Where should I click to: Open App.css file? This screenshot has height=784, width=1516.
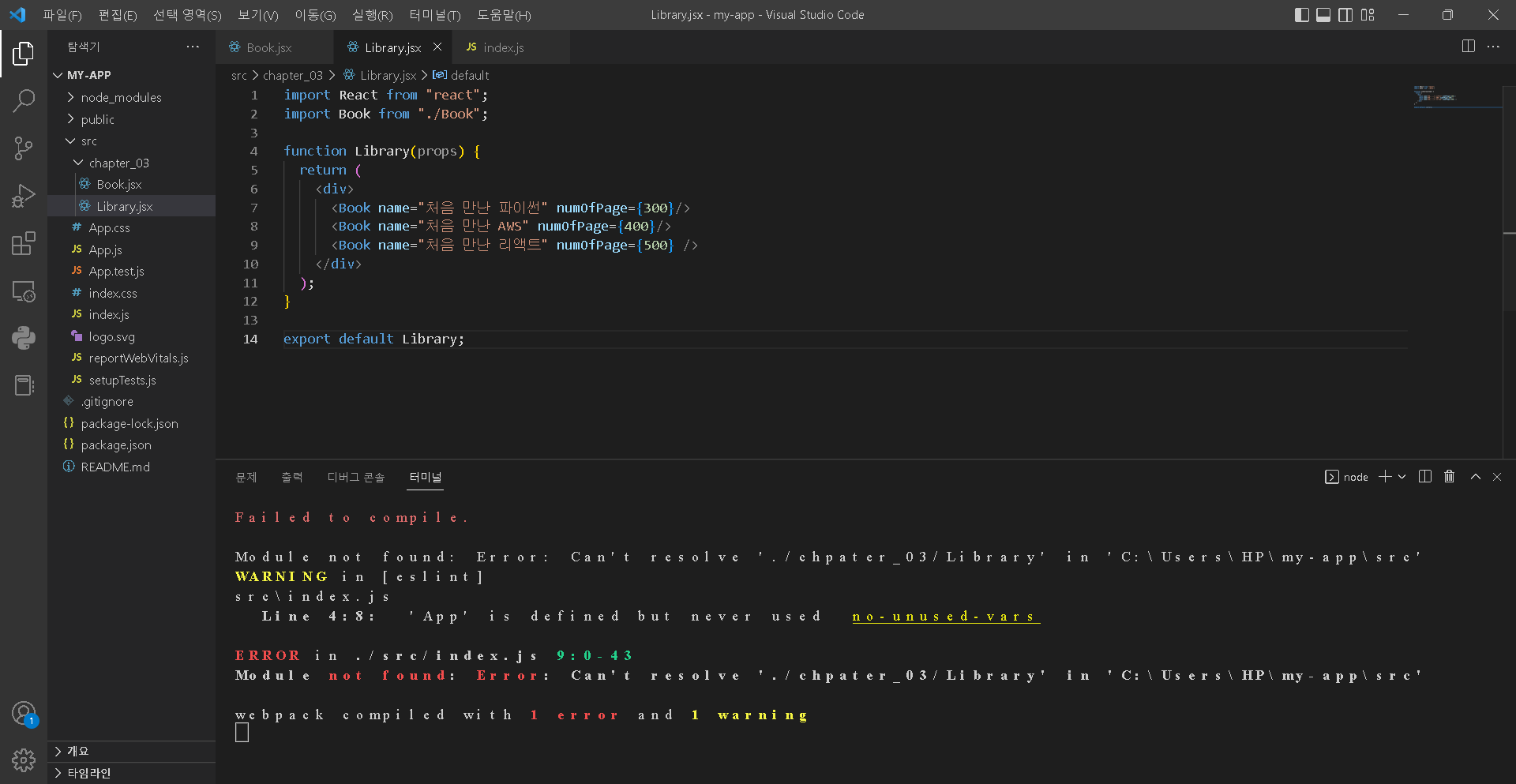131,227
